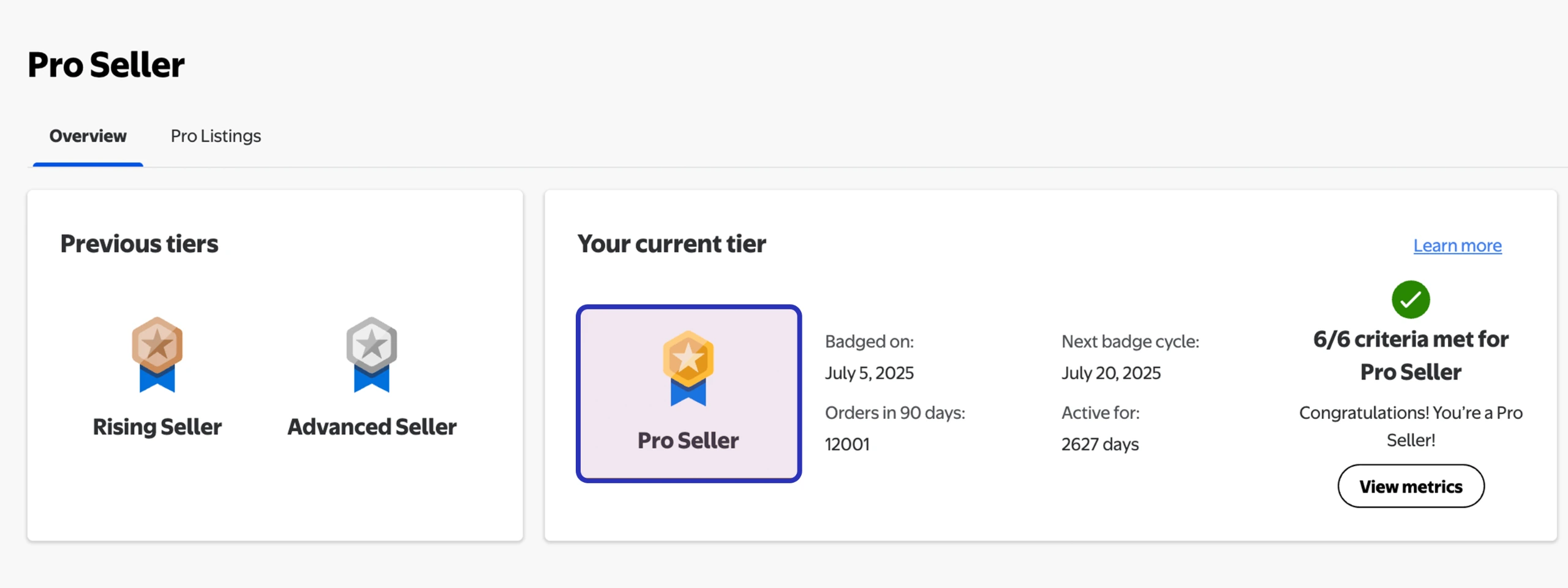Click the Your current tier heading
This screenshot has width=1568, height=588.
[x=671, y=244]
